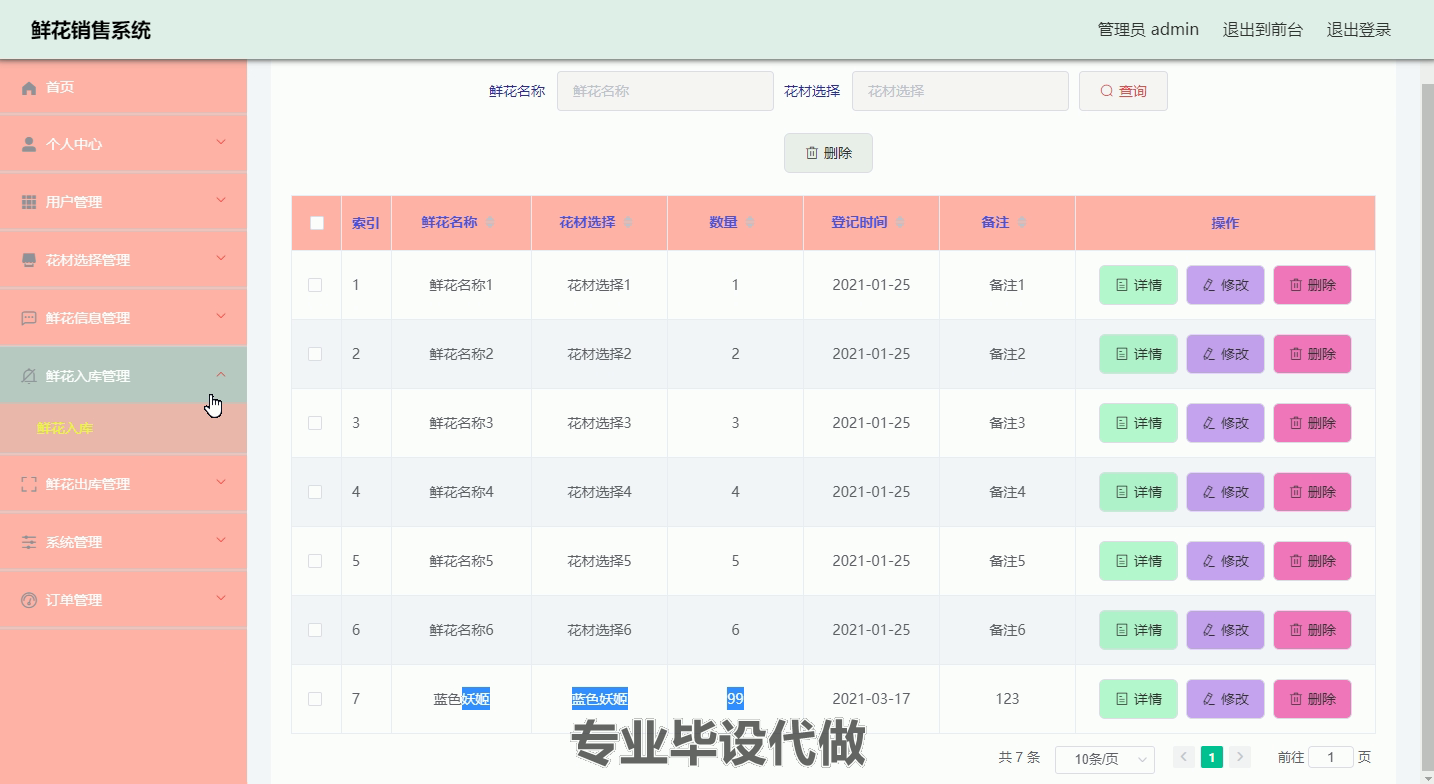Go to previous page arrow
Viewport: 1434px width, 784px height.
click(1184, 757)
